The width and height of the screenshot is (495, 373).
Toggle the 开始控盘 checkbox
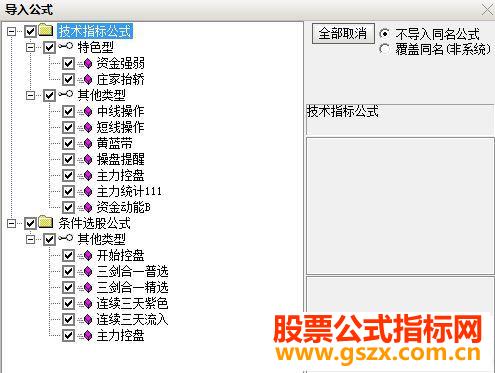(x=68, y=256)
